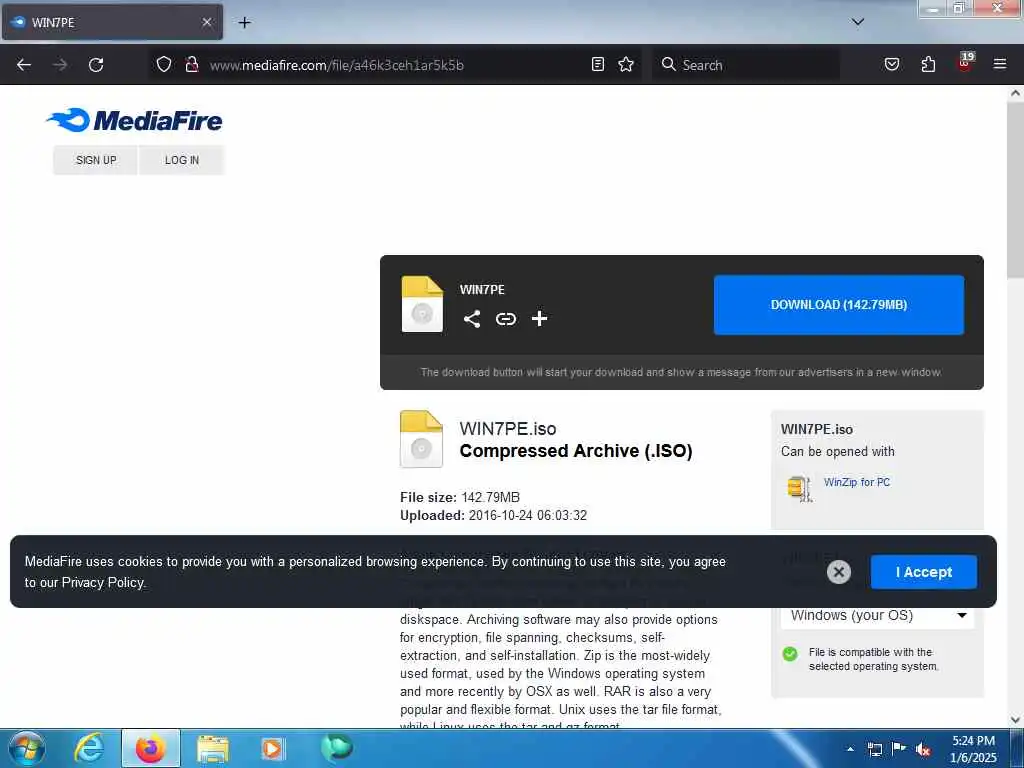Toggle reader view icon in address bar
1024x768 pixels.
(x=598, y=64)
